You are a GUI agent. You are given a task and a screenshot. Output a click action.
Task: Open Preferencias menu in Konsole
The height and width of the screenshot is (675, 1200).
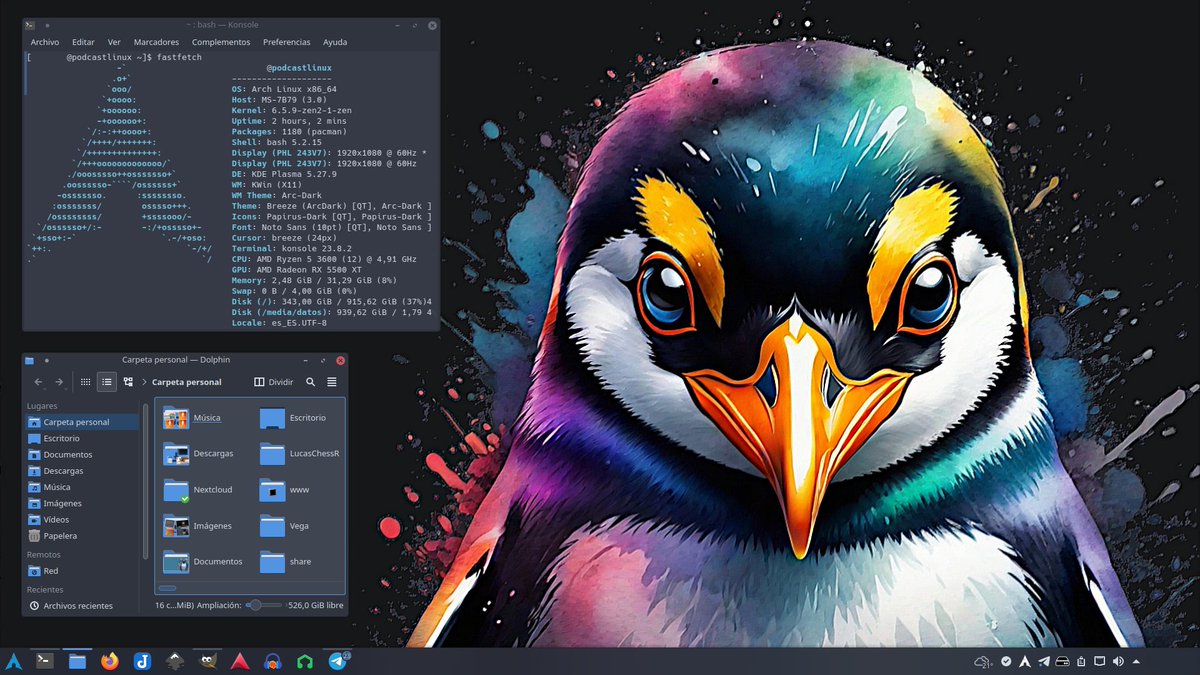(287, 42)
